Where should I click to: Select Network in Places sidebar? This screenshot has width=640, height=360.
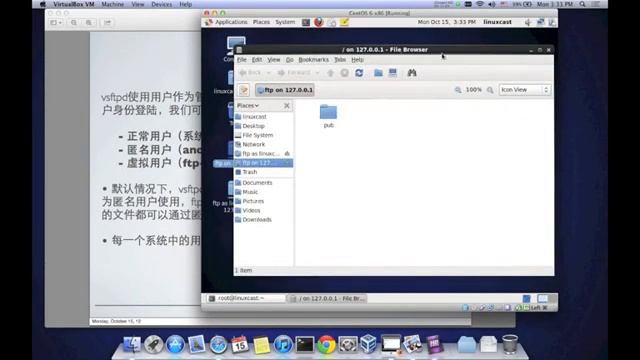[x=264, y=144]
